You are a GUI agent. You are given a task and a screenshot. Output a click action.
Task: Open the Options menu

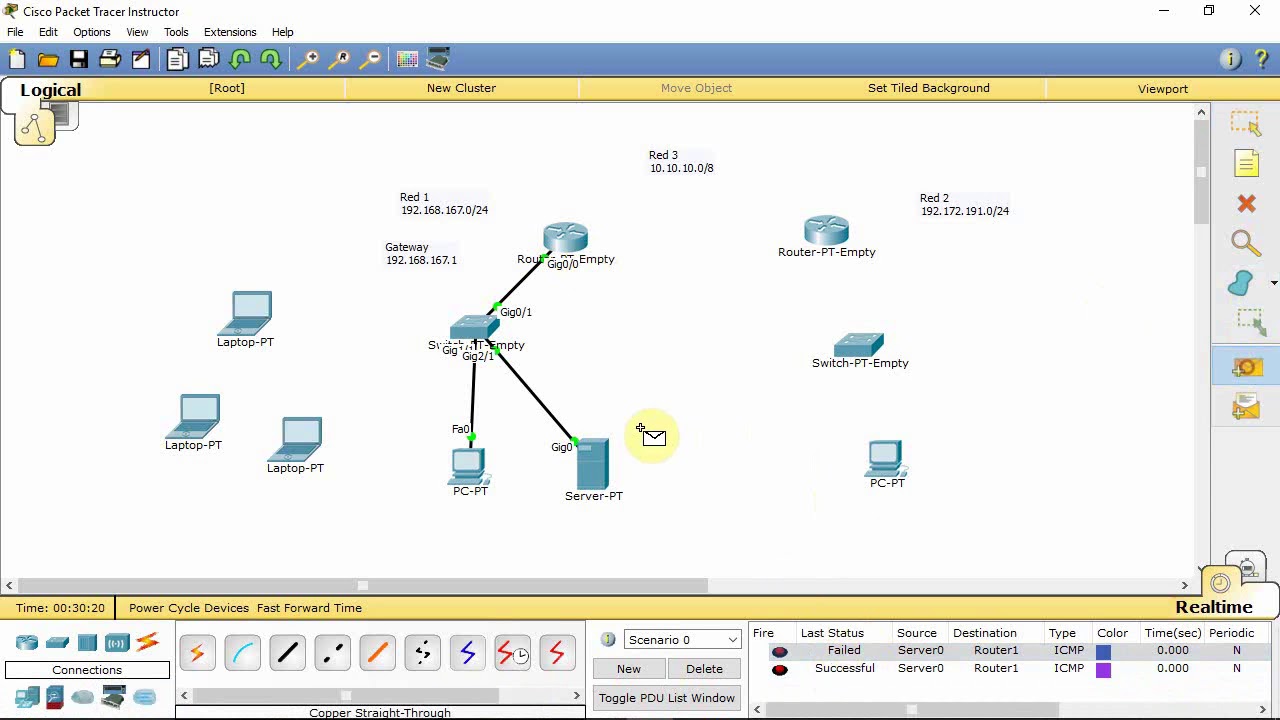coord(91,32)
